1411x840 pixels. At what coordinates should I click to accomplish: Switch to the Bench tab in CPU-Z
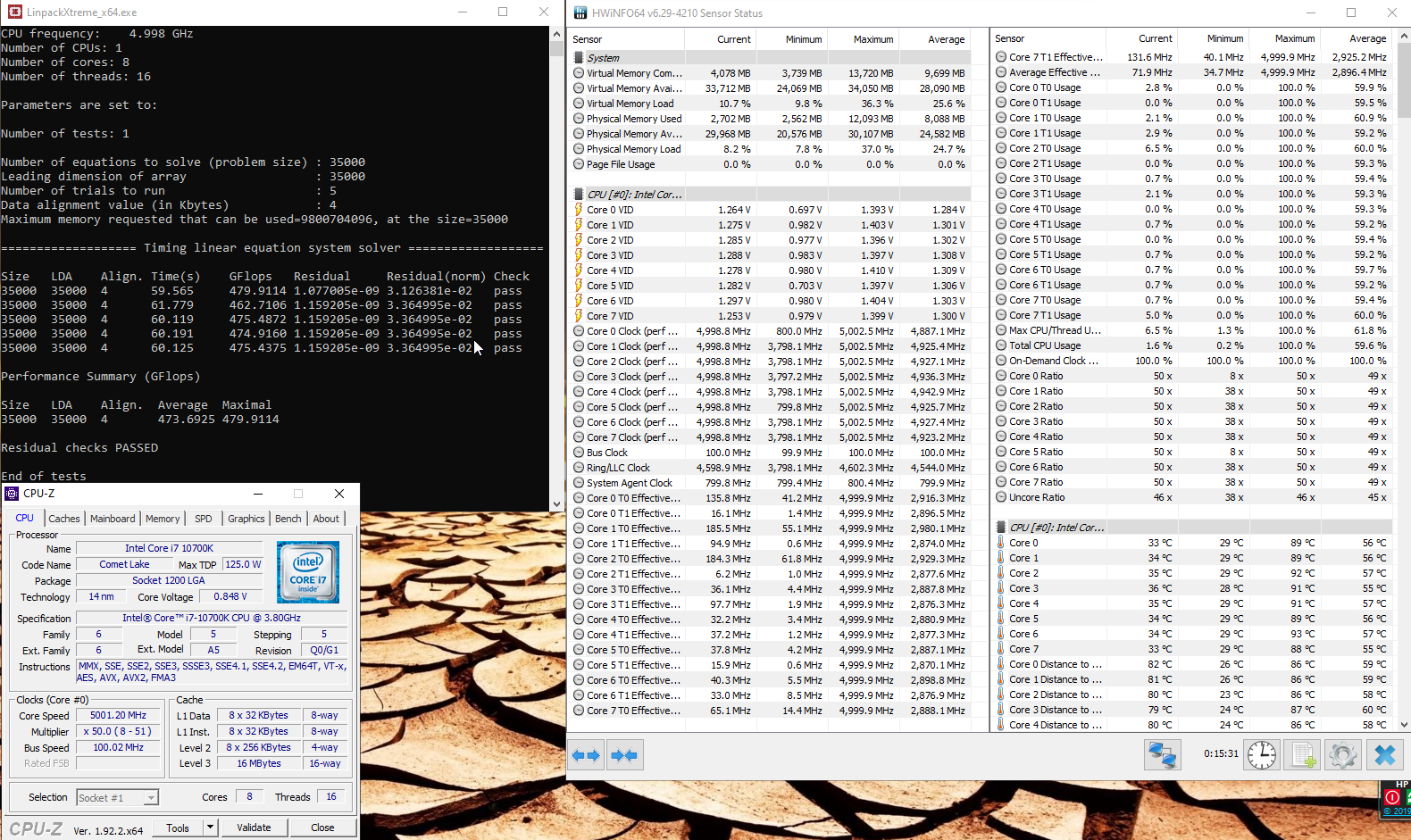288,519
